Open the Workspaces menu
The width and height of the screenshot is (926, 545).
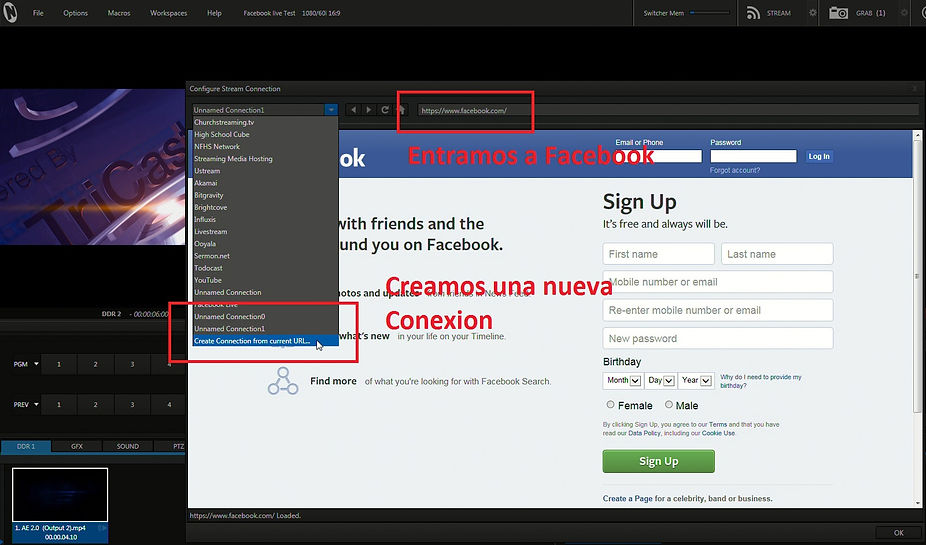(168, 13)
